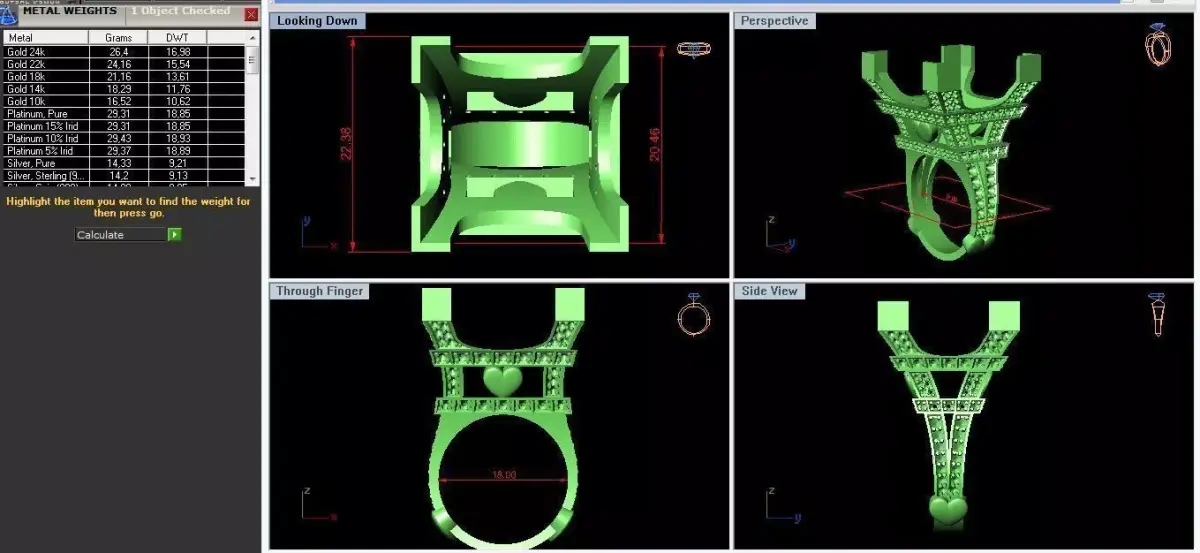Screen dimensions: 1200x553
Task: Select the Gold 10k row
Action: click(124, 101)
